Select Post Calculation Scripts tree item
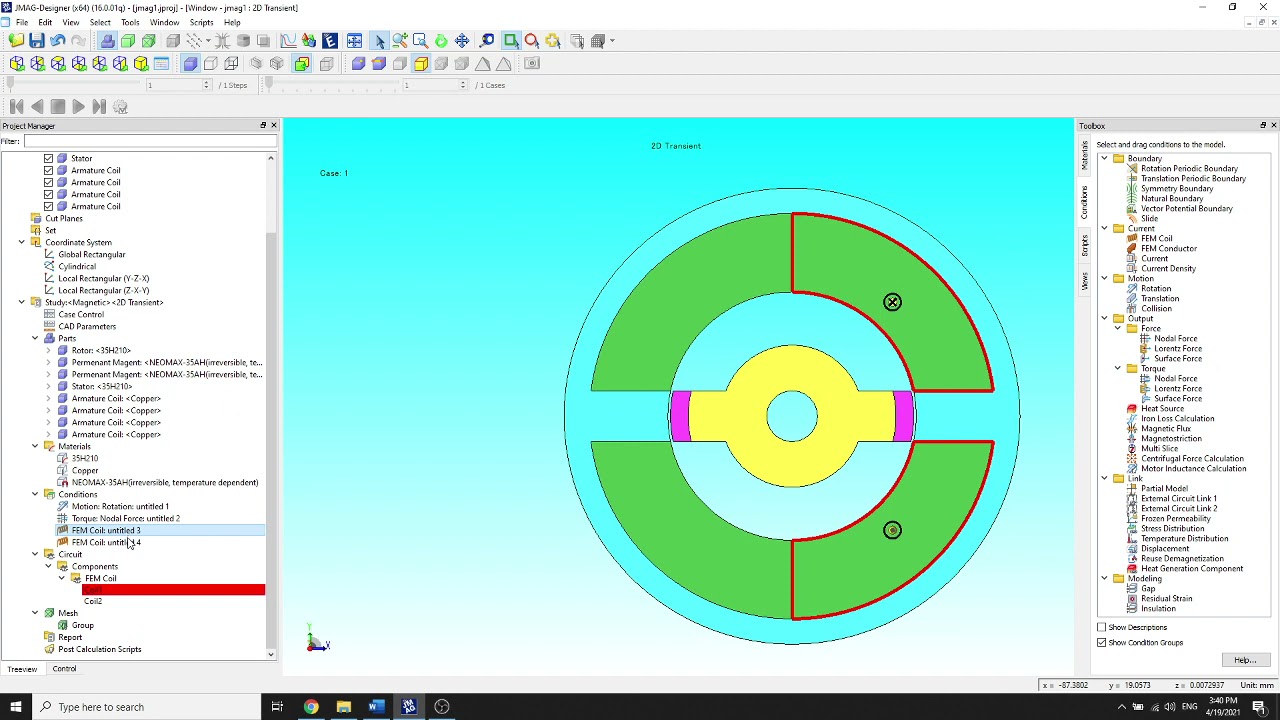Image resolution: width=1280 pixels, height=720 pixels. pyautogui.click(x=99, y=649)
